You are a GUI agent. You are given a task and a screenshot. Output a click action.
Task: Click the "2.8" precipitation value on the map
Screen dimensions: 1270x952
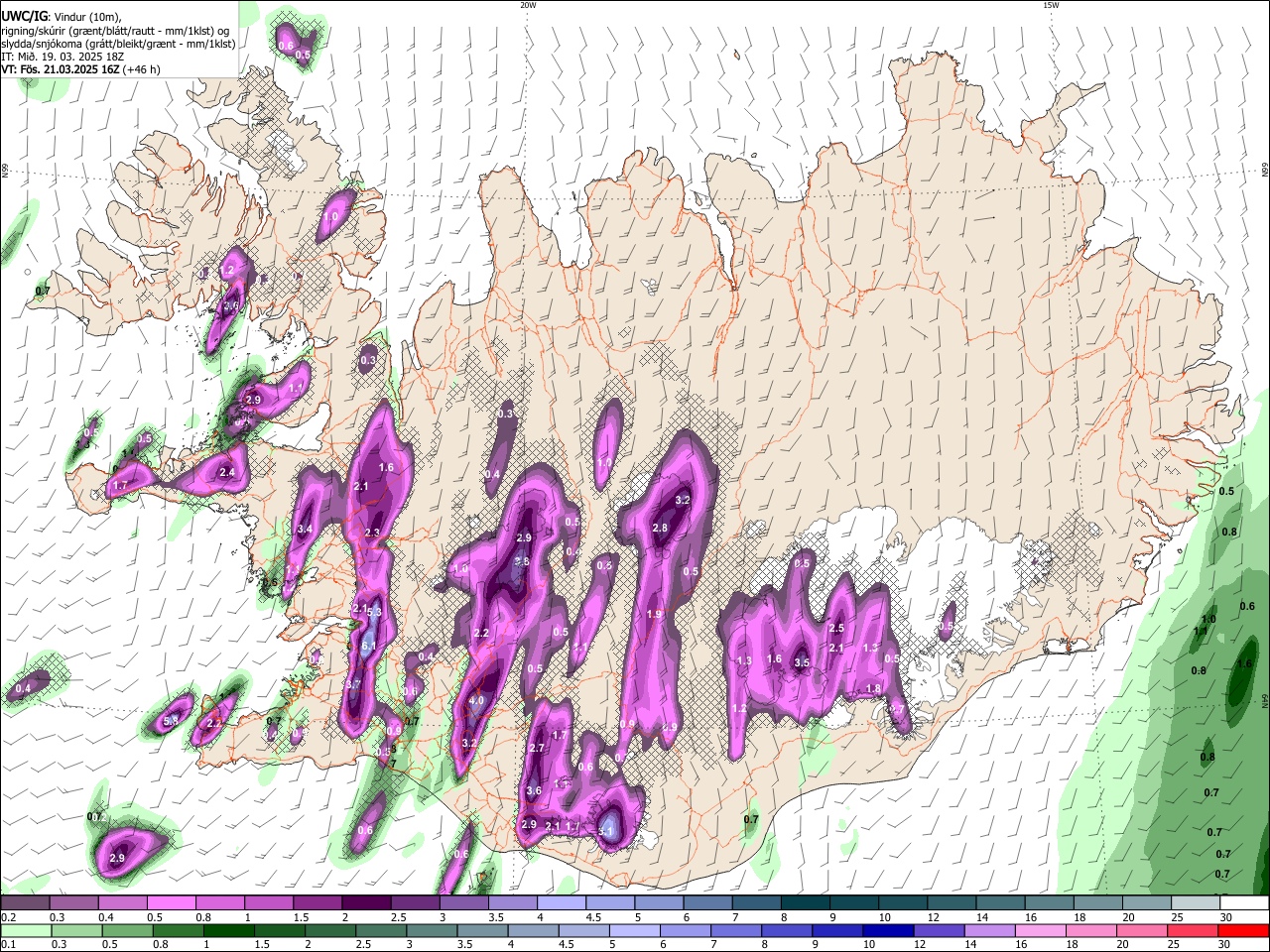(660, 529)
